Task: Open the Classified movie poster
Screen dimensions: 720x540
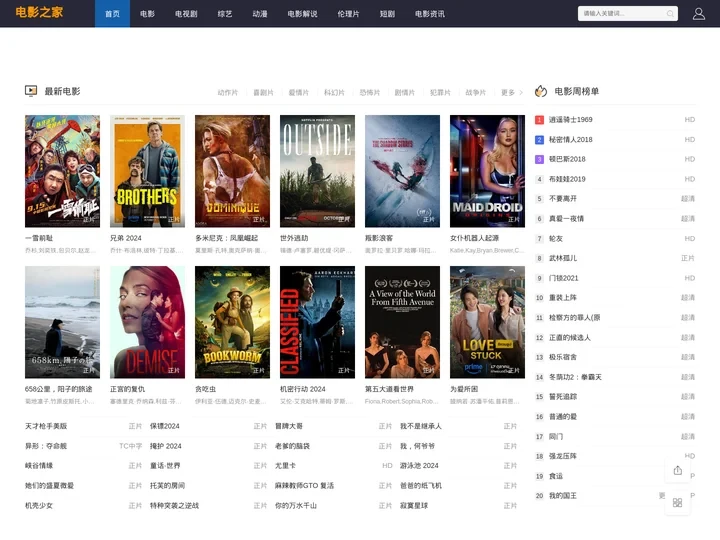Action: (317, 322)
